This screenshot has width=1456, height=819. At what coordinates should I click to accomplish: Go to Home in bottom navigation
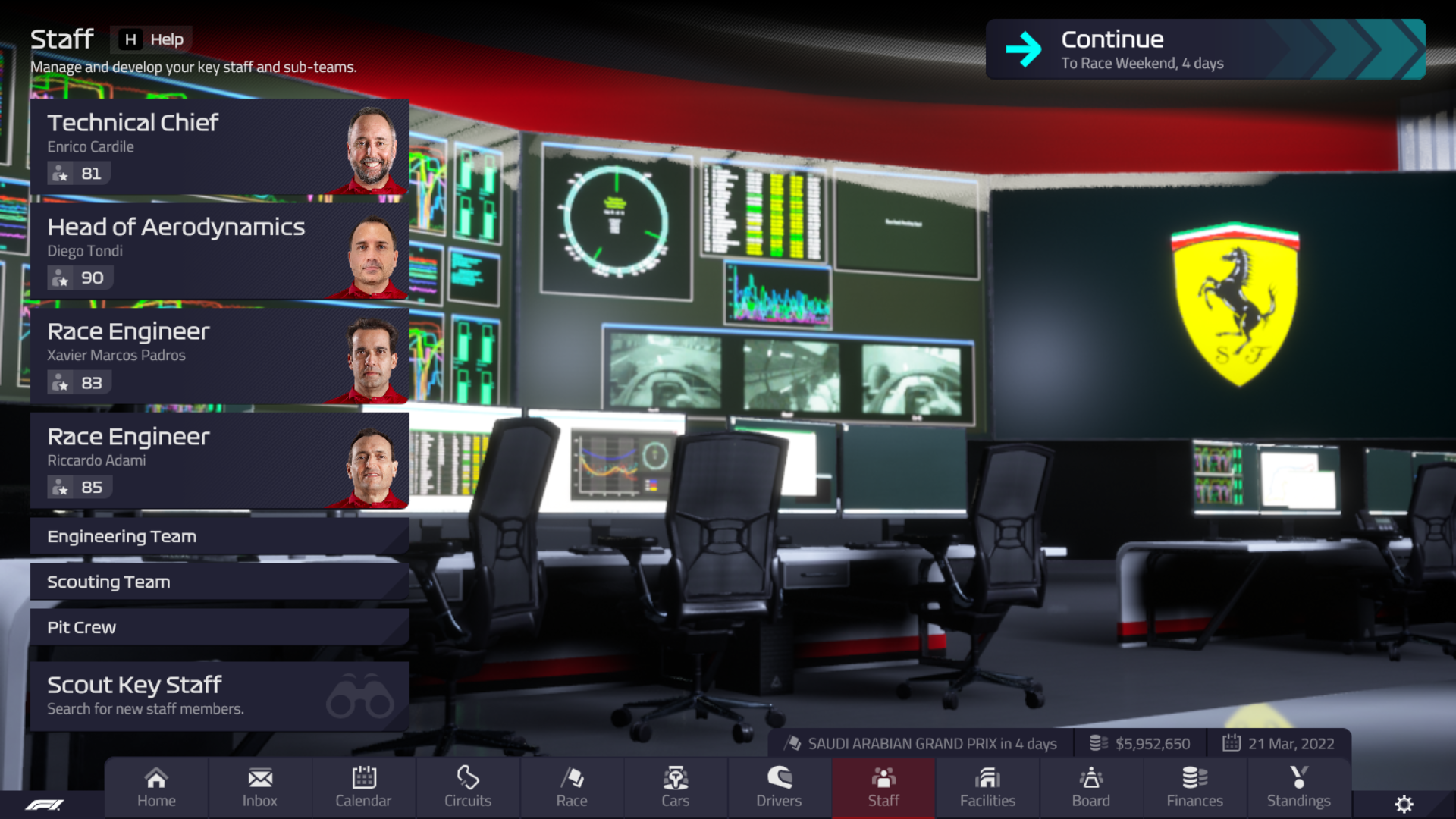[156, 787]
